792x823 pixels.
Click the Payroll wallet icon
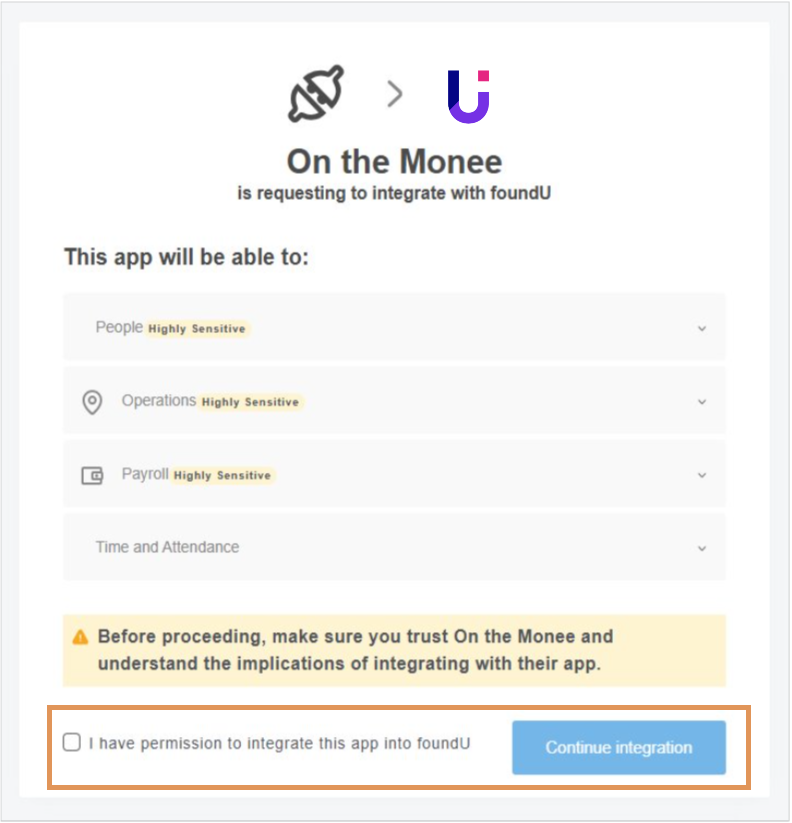coord(92,476)
